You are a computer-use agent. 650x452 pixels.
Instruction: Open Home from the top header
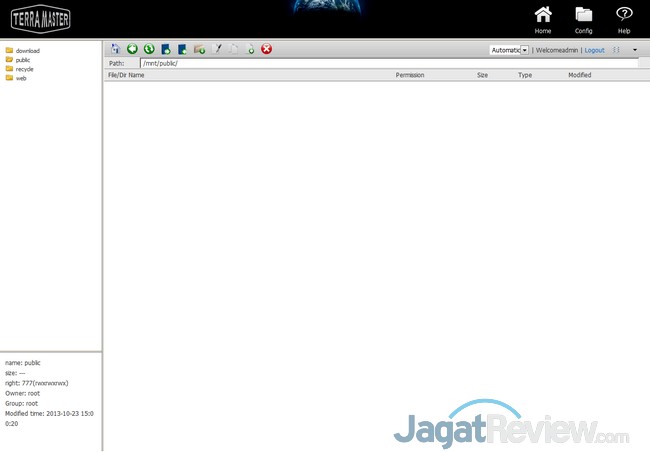[x=543, y=20]
